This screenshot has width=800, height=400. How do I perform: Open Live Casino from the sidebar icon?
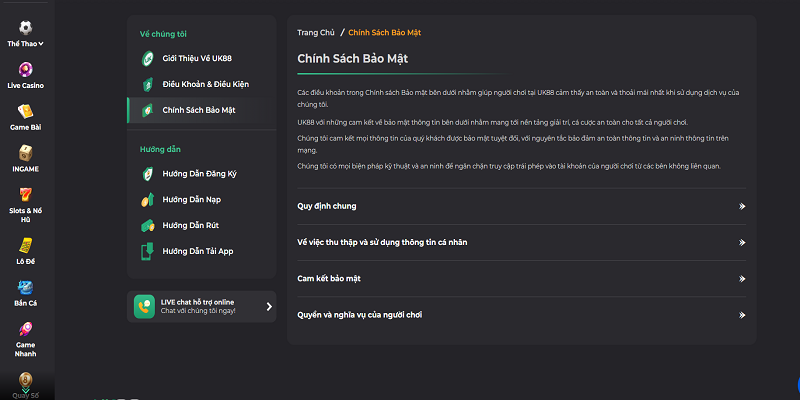26,68
